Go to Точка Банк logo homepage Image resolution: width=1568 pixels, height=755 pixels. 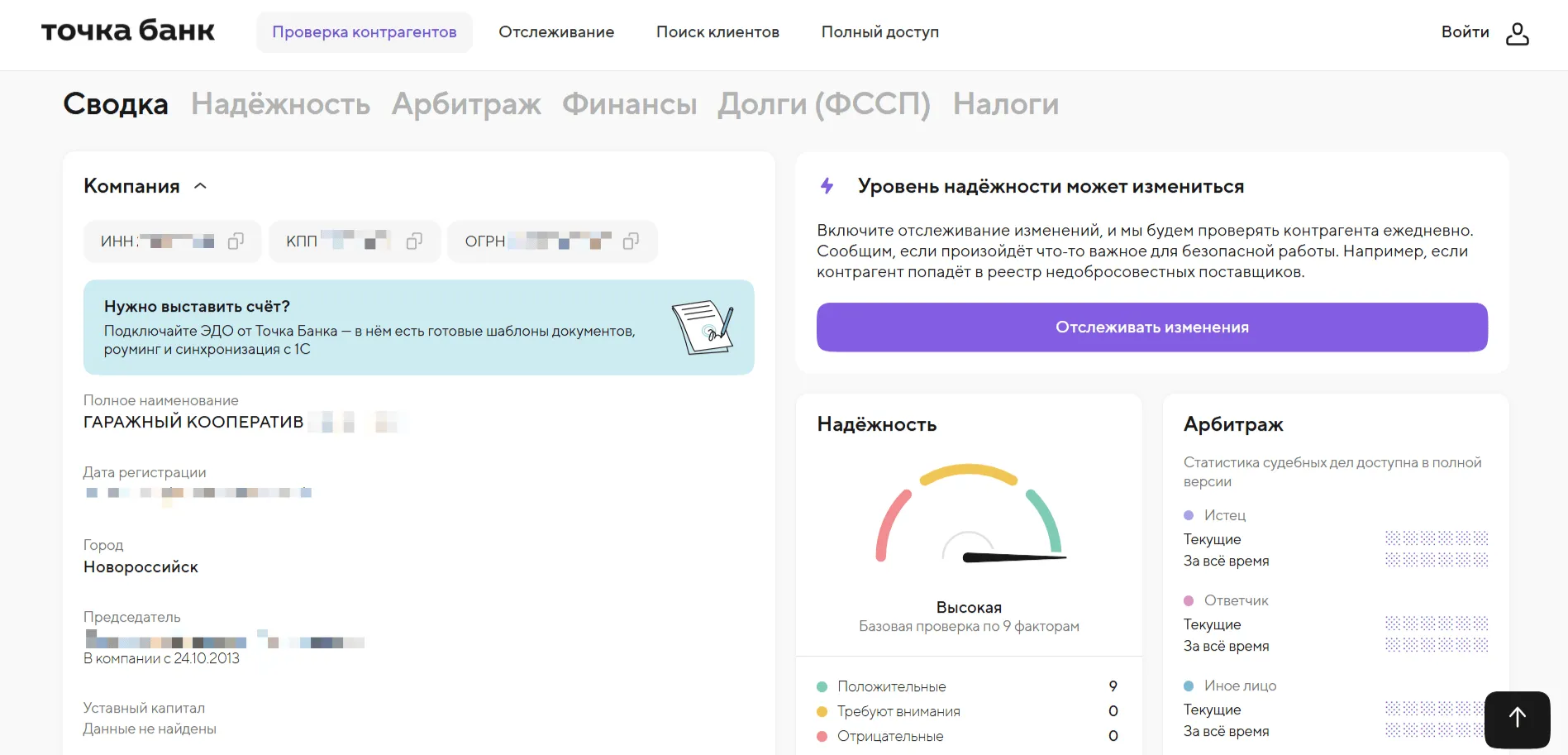tap(128, 31)
